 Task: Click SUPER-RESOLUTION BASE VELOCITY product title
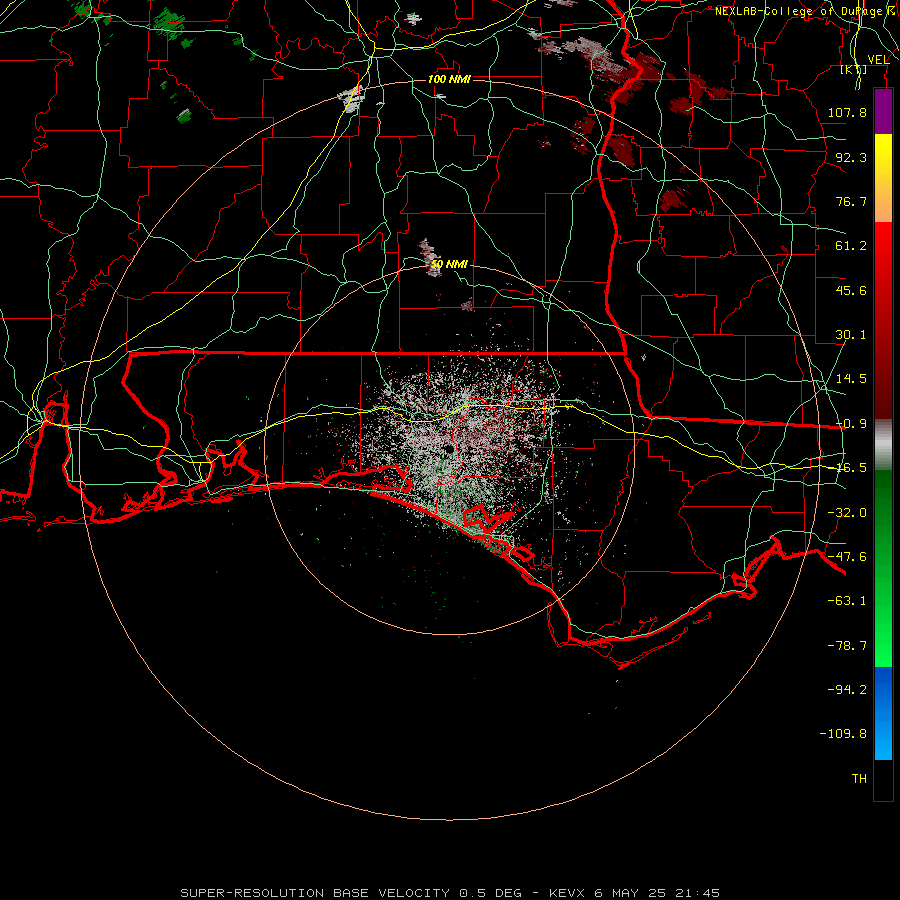point(315,893)
